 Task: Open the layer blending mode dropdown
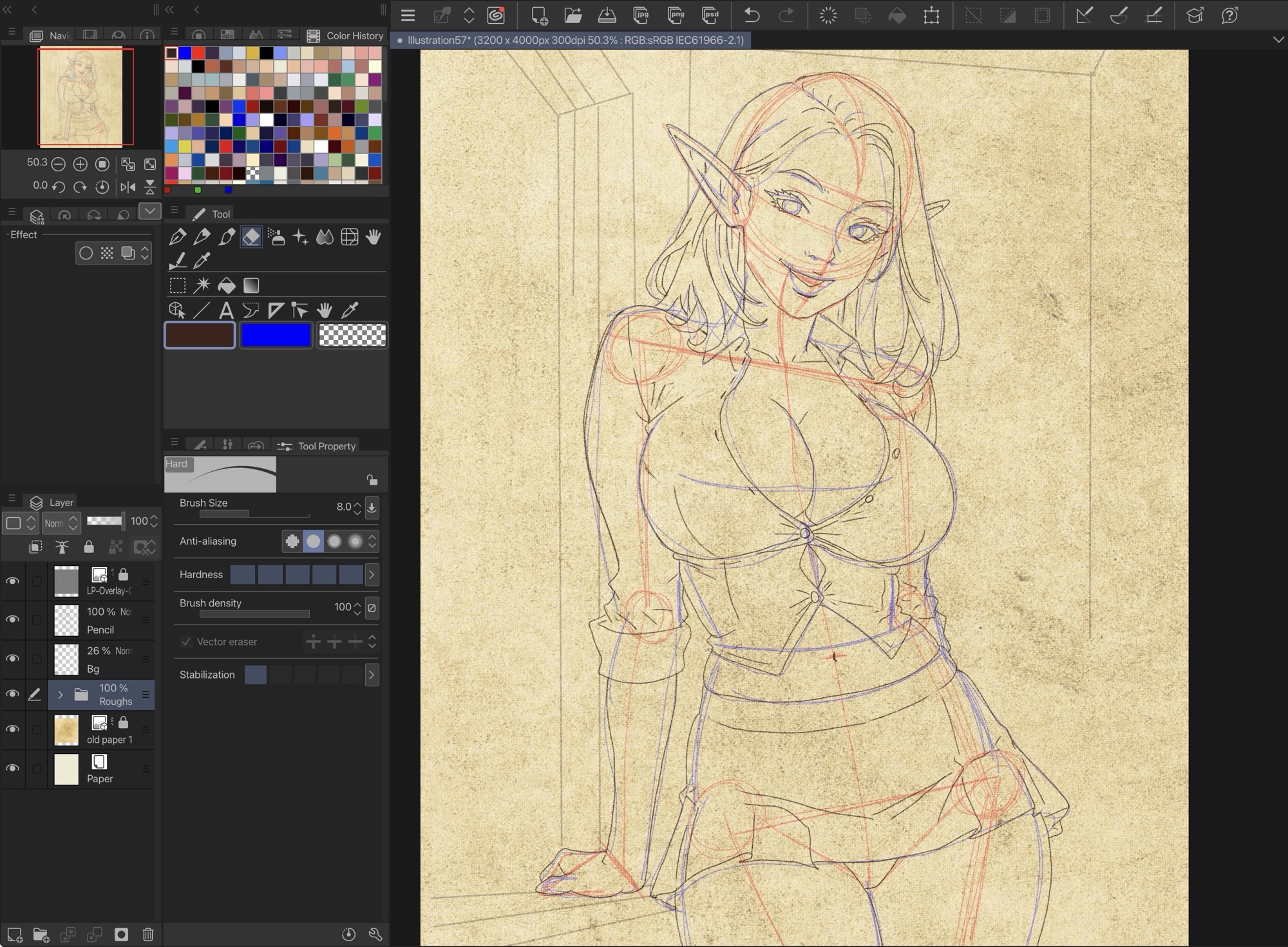click(61, 523)
